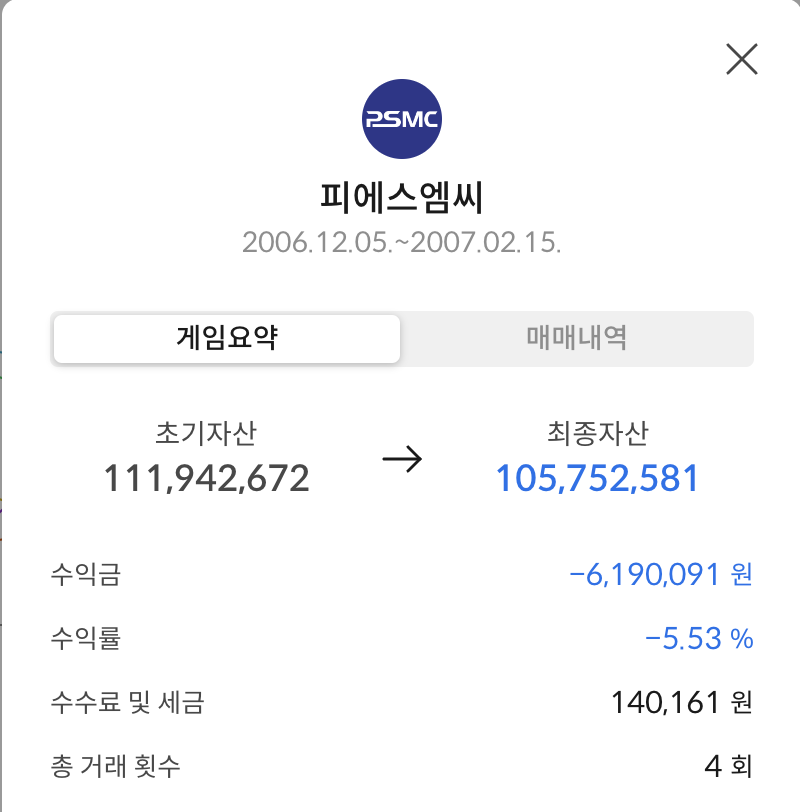Select the fee value 140,161 원
The height and width of the screenshot is (812, 800).
(x=681, y=703)
